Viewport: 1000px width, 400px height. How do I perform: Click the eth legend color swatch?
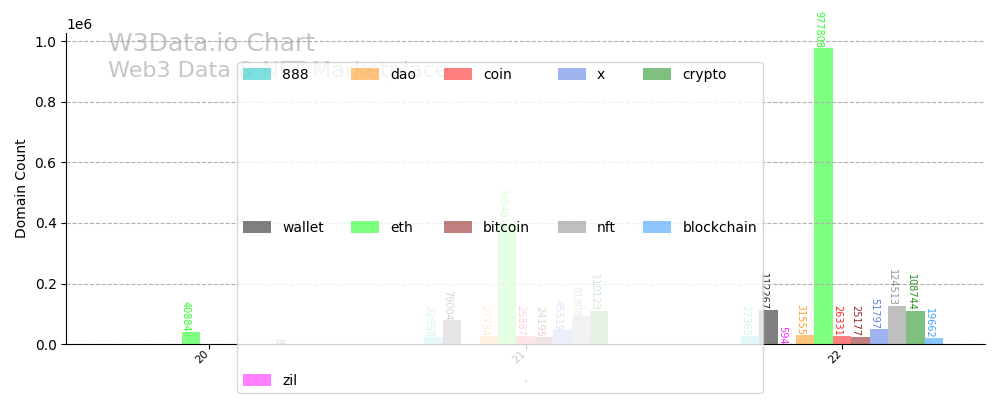click(x=365, y=227)
